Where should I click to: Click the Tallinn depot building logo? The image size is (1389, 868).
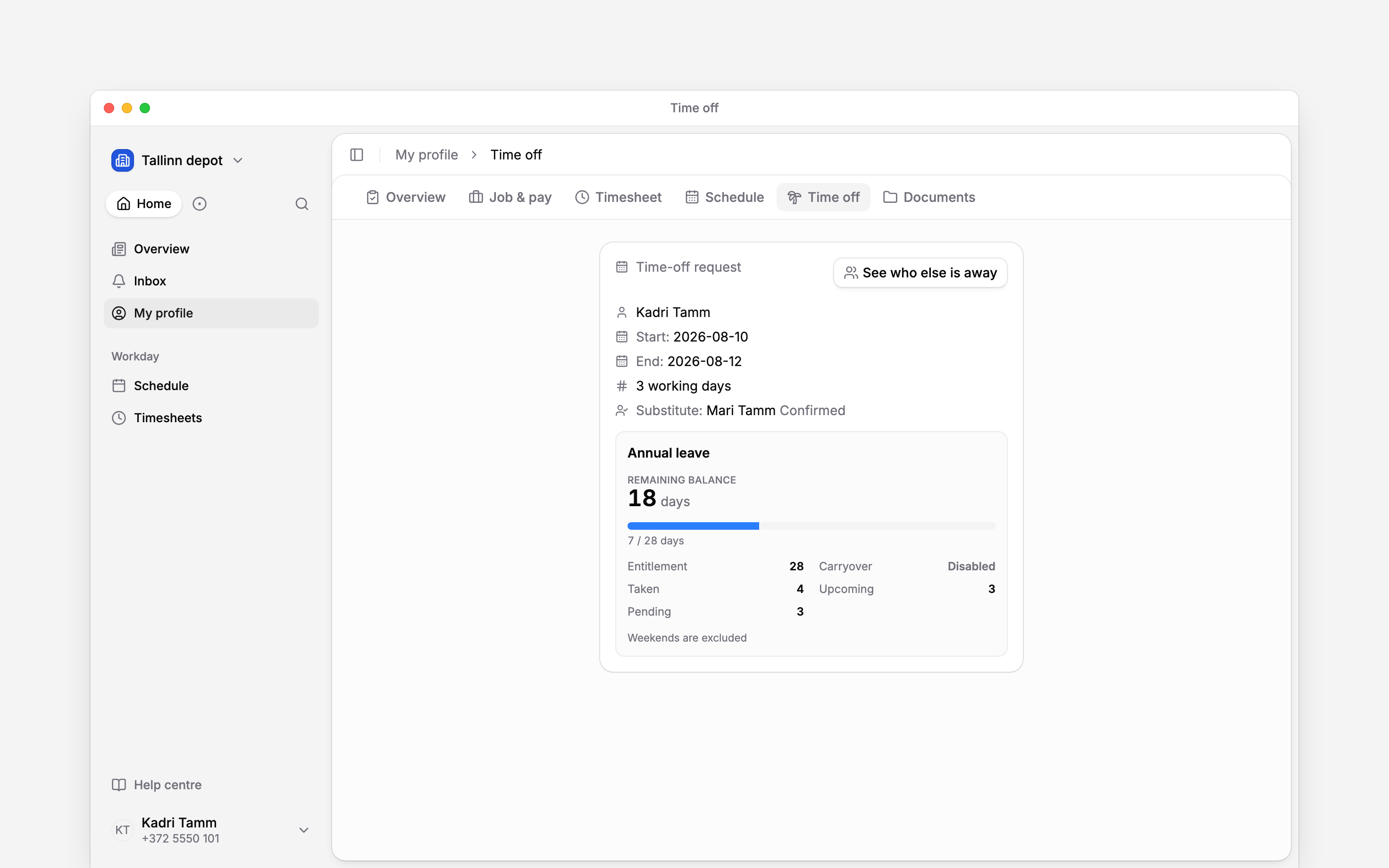click(122, 160)
